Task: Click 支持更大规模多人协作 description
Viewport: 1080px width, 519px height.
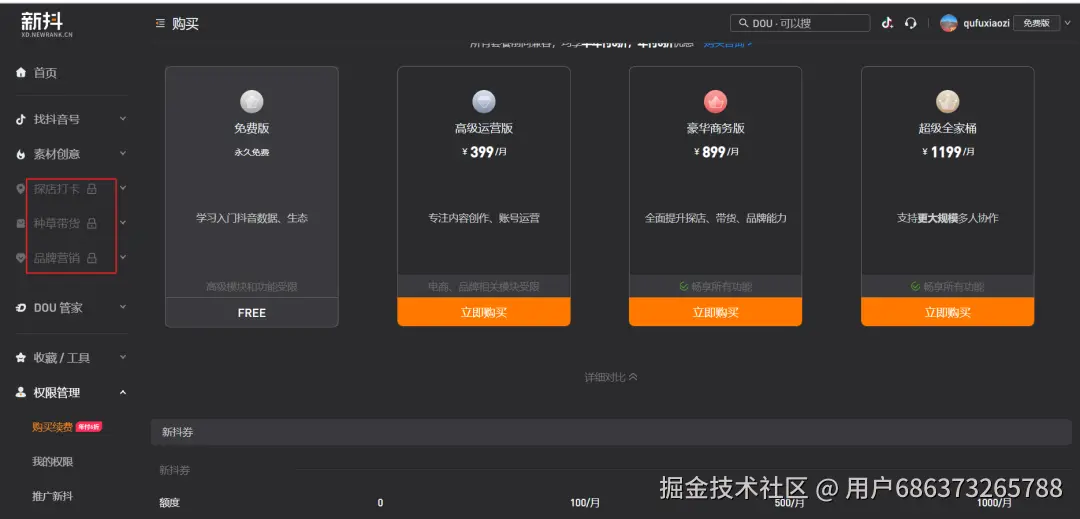Action: (947, 218)
